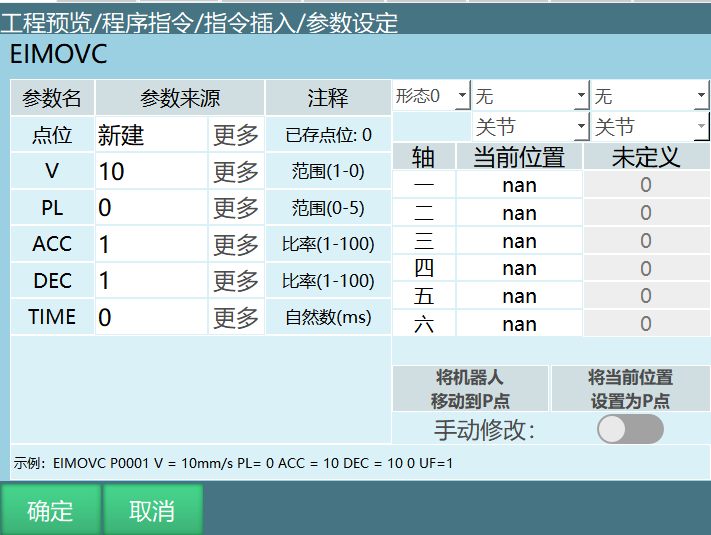Click 未定义 value in axis 二 row
This screenshot has width=711, height=535.
[x=646, y=213]
